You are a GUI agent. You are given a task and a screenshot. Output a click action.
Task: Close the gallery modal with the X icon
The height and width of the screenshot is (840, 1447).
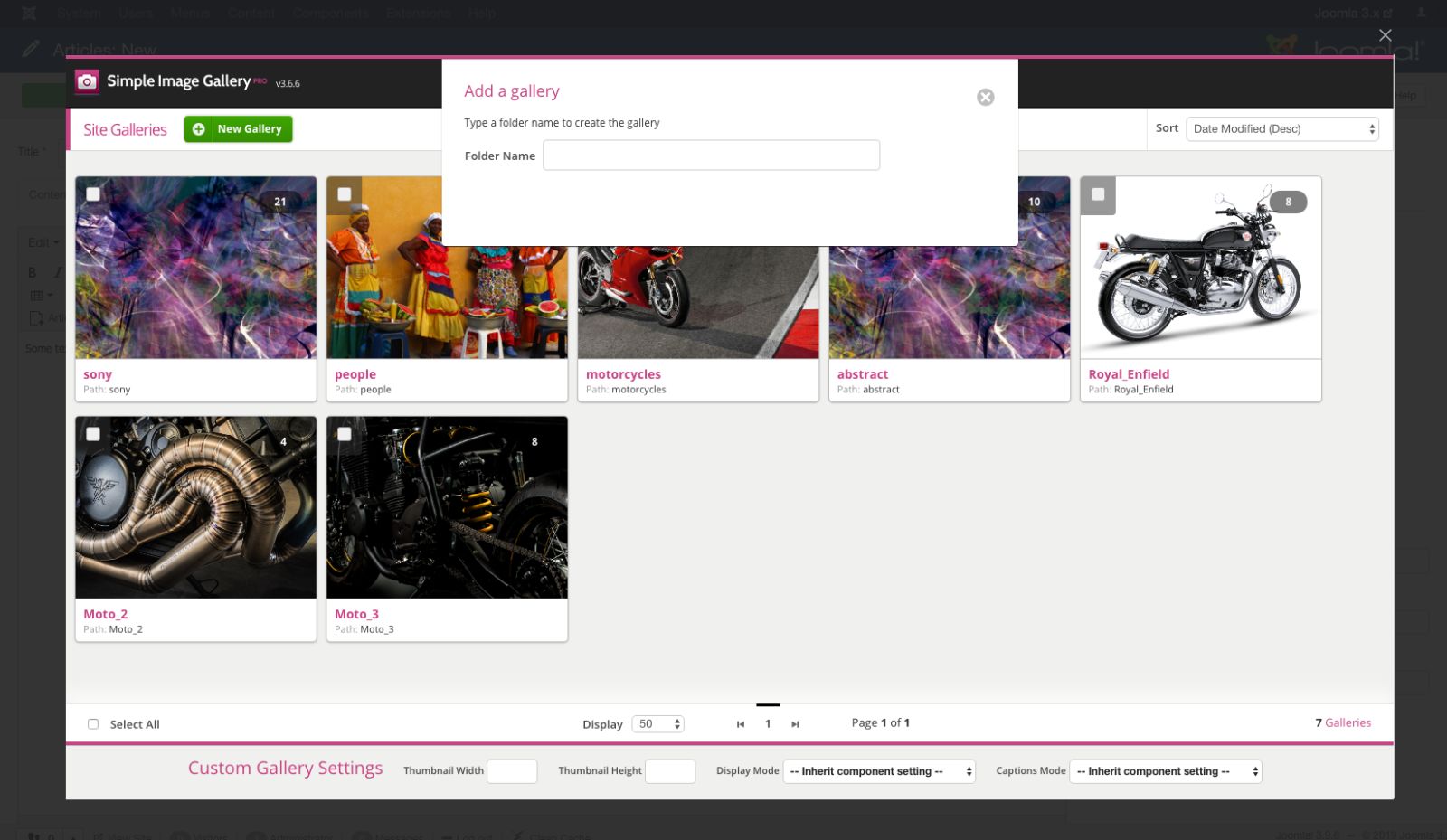click(1385, 35)
